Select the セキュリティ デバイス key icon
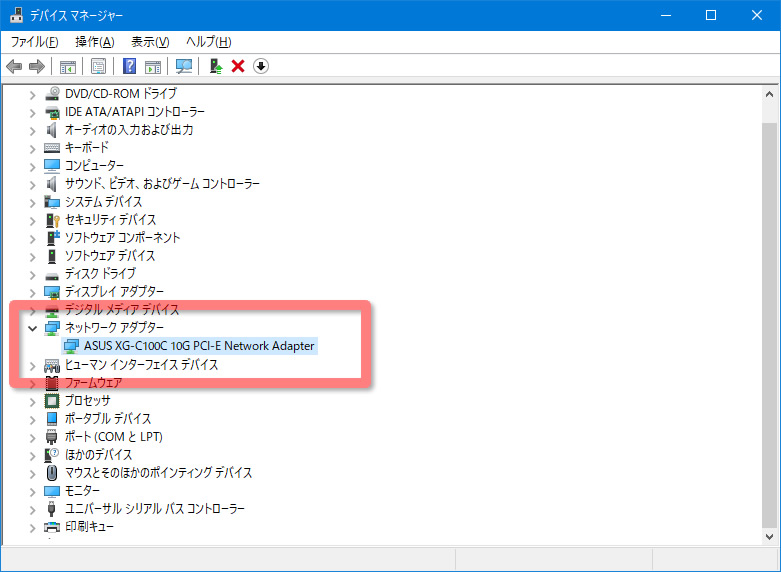781x572 pixels. pyautogui.click(x=52, y=220)
